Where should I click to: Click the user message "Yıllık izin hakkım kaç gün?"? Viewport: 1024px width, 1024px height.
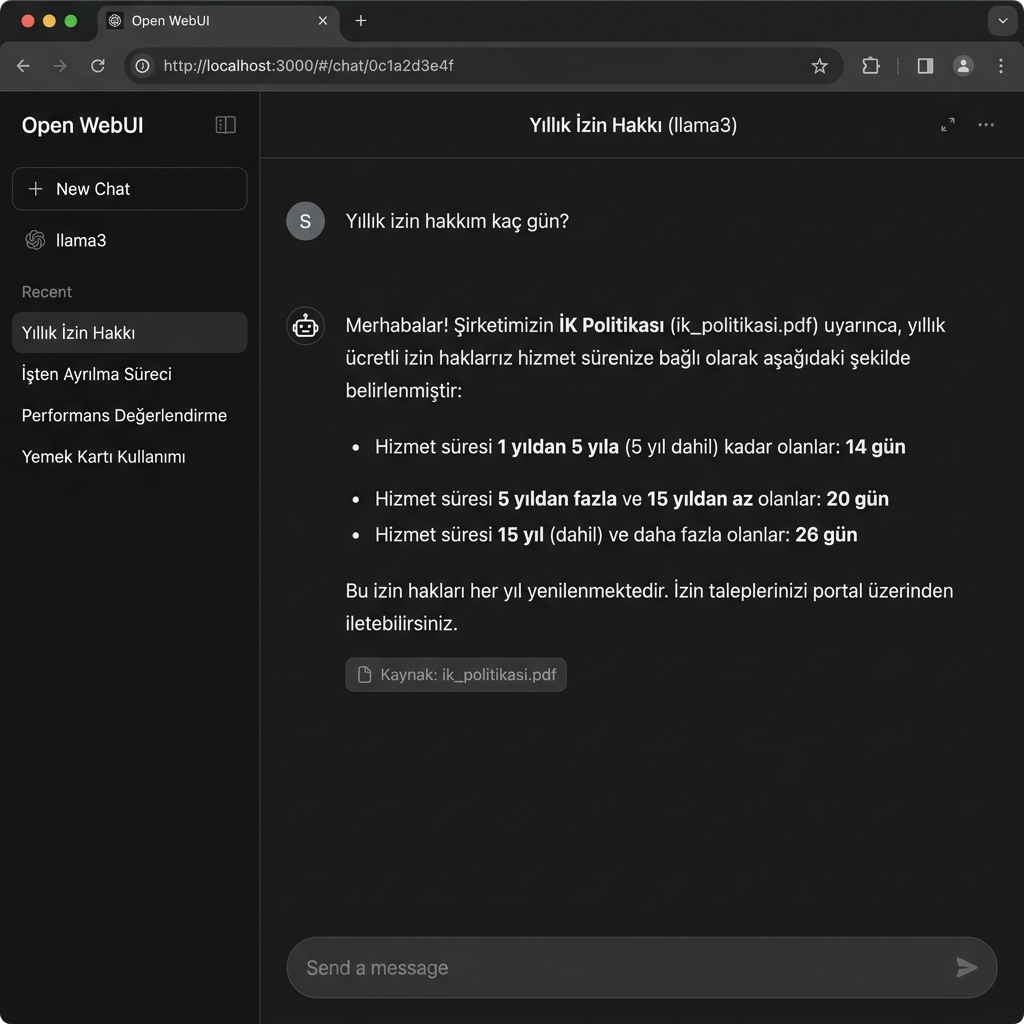(x=457, y=221)
